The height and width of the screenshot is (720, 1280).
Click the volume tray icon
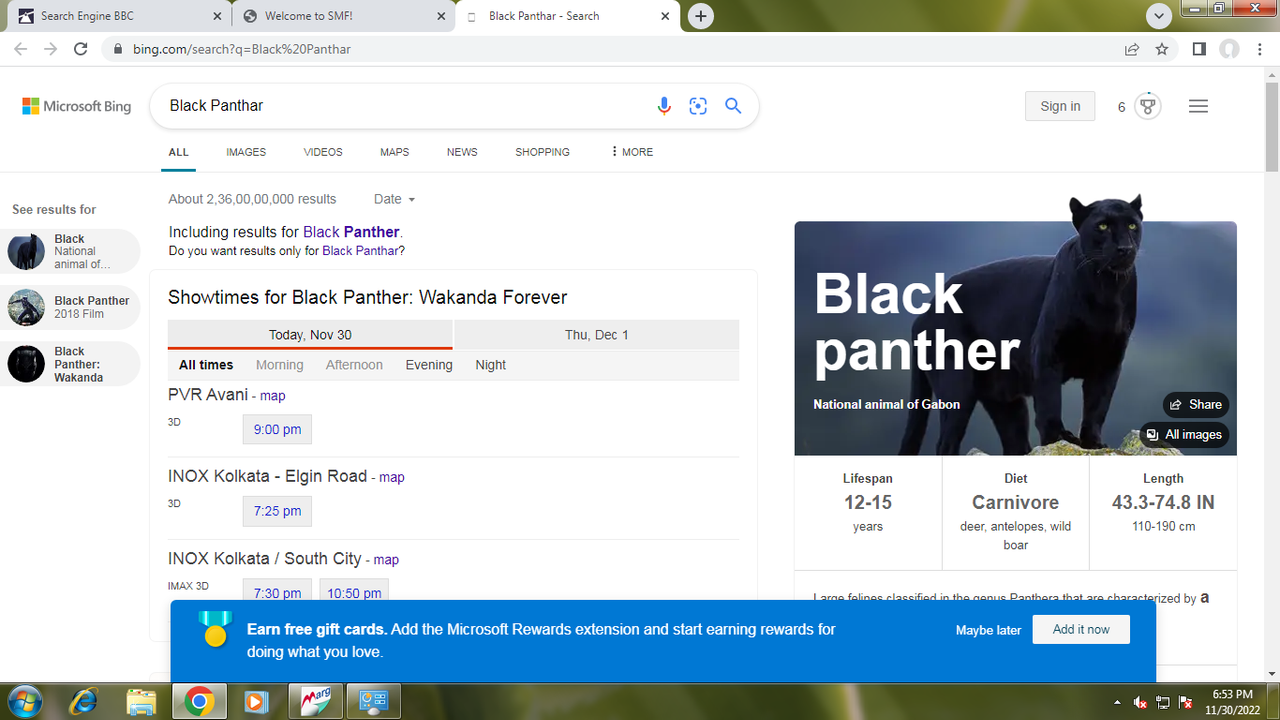coord(1140,702)
